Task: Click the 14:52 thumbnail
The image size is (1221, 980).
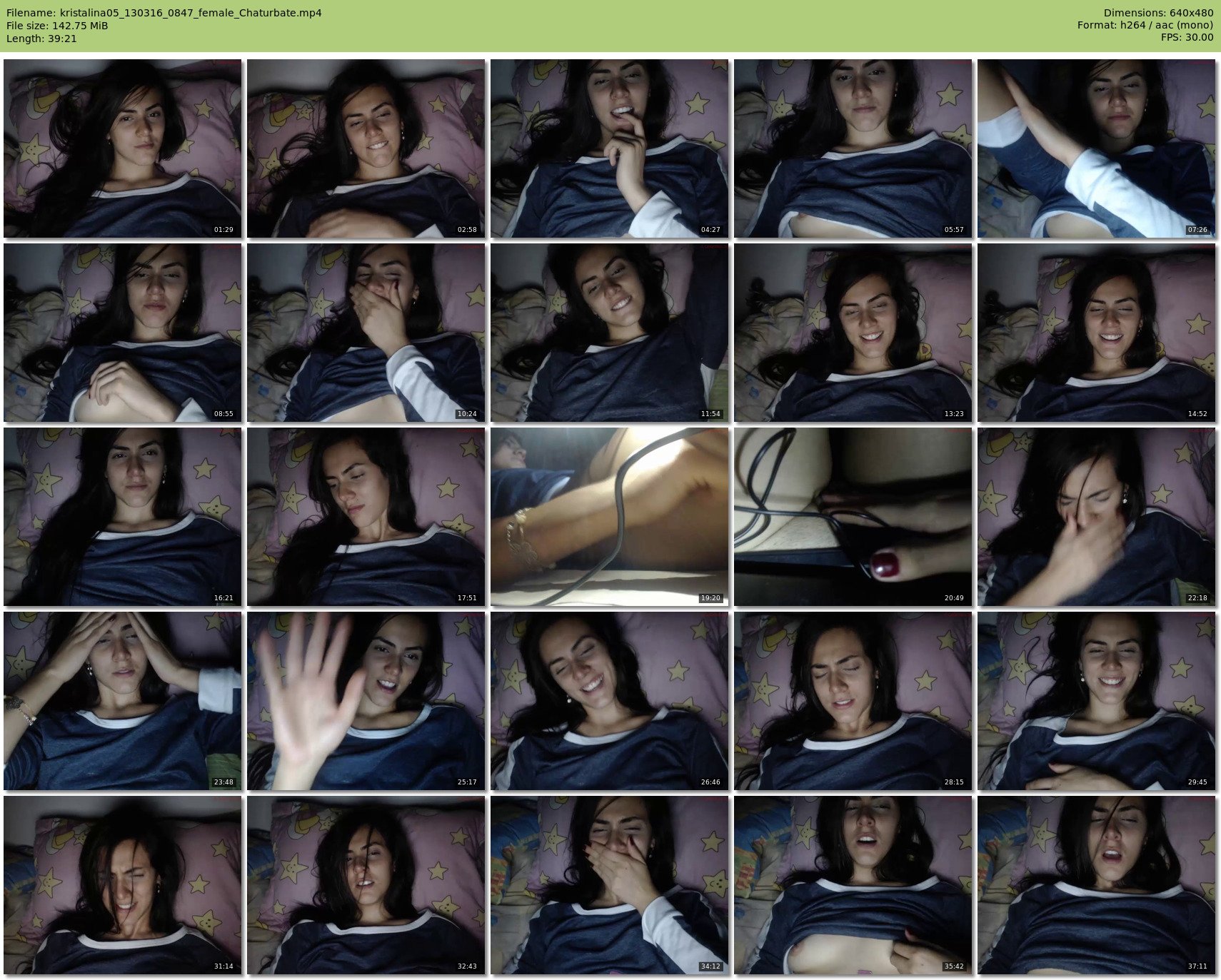Action: coord(1096,333)
